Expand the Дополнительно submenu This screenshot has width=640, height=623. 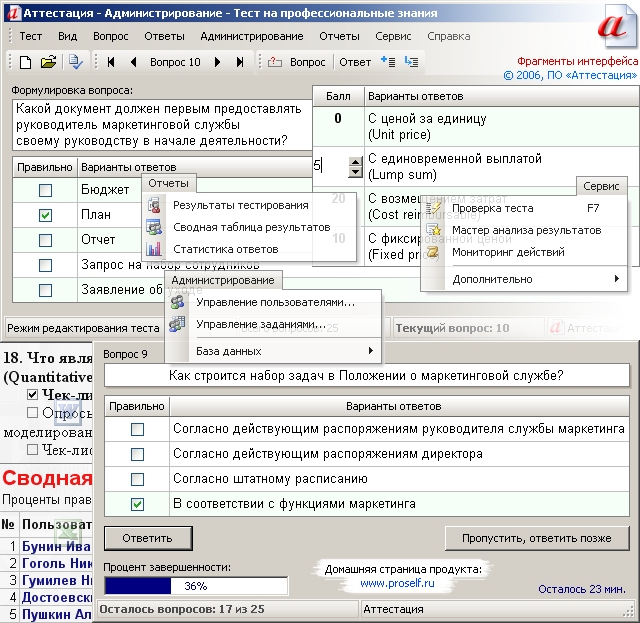[616, 279]
